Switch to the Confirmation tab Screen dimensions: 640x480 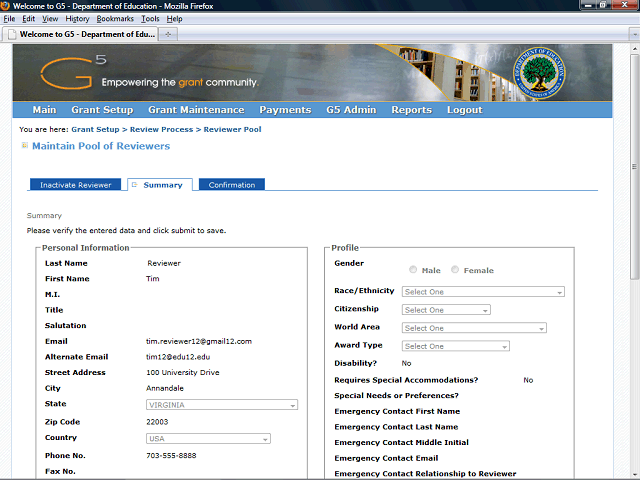coord(232,185)
